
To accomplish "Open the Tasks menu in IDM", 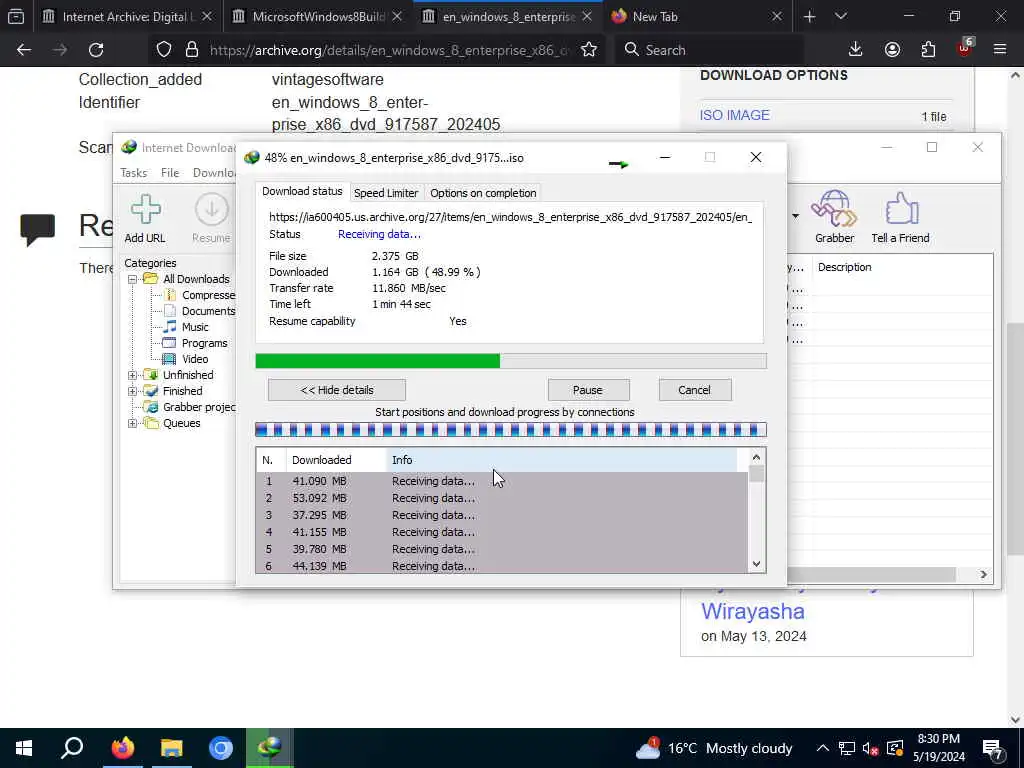I will coord(133,172).
